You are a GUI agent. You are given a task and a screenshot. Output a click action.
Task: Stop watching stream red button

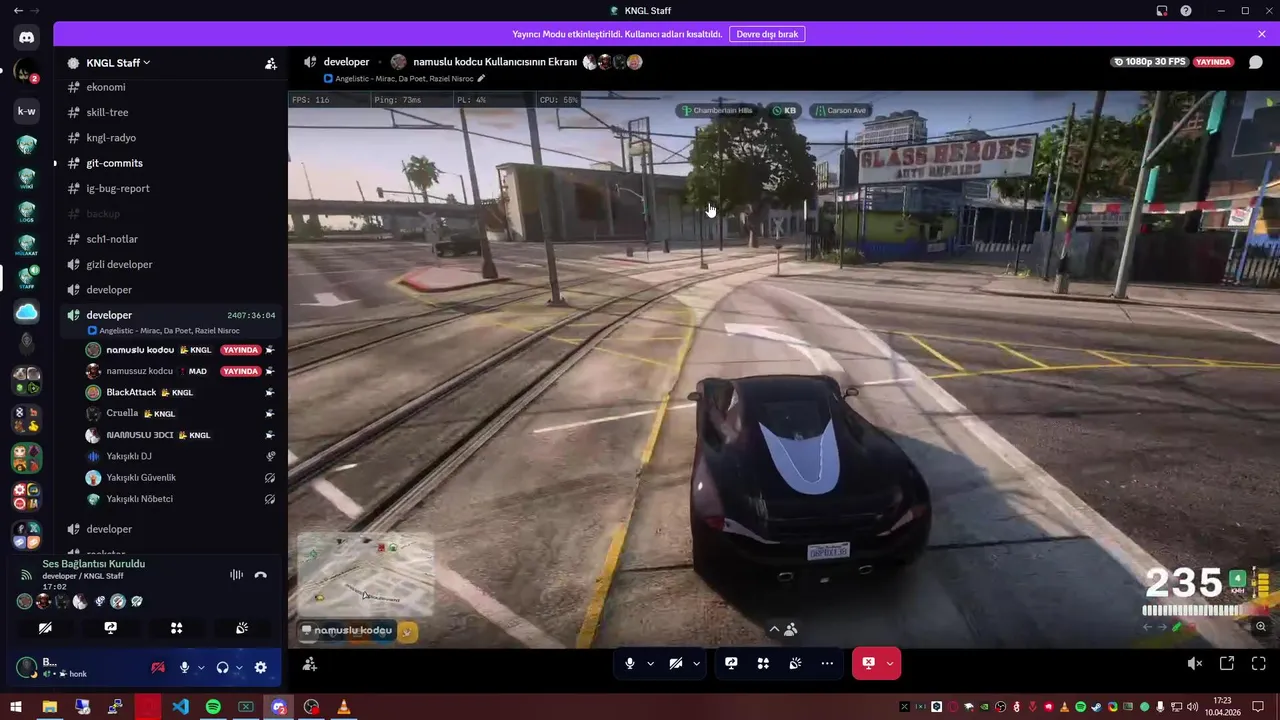[x=868, y=663]
